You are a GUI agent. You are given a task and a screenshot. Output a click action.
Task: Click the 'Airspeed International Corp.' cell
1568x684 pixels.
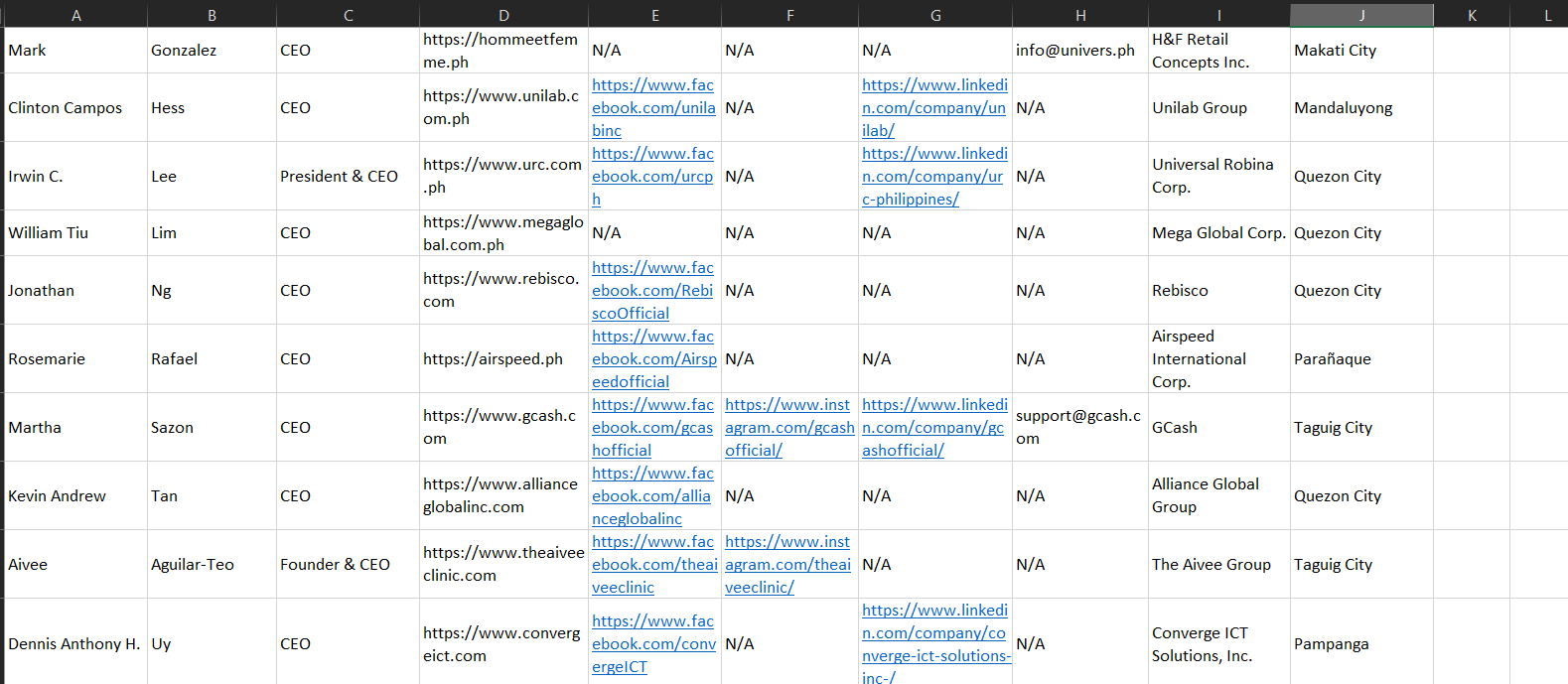tap(1219, 358)
